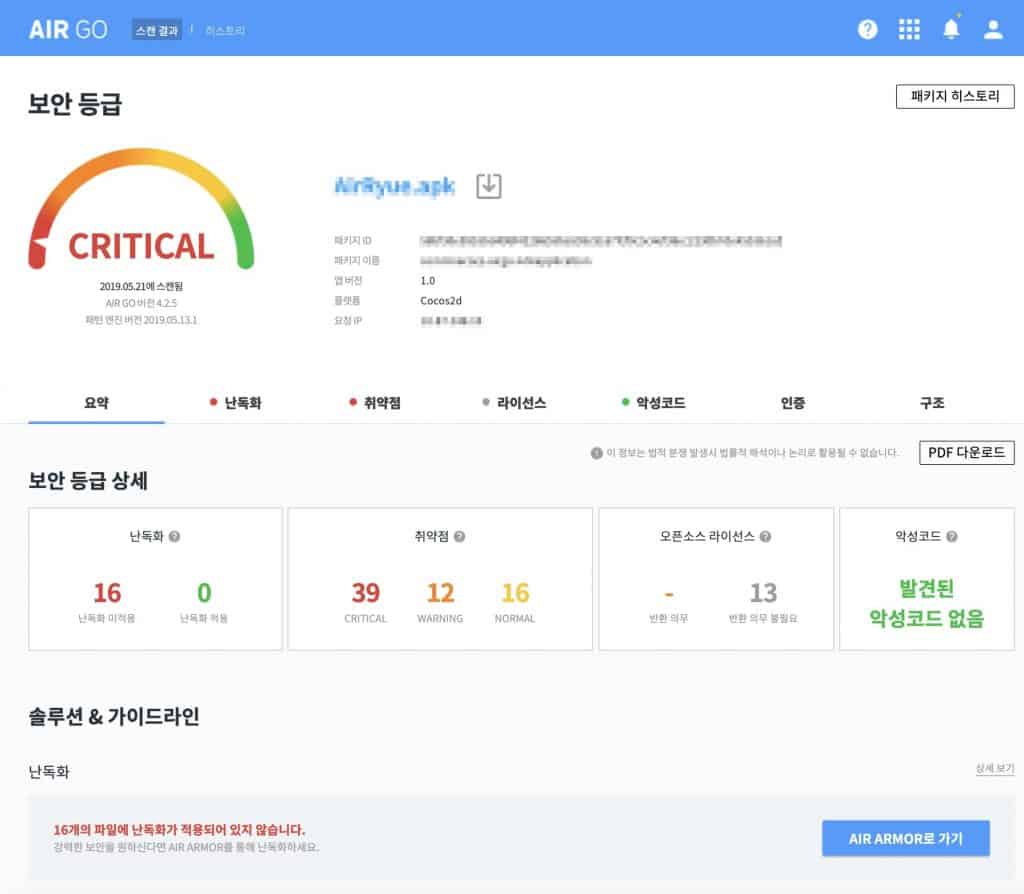
Task: Click the AIR GO logo
Action: (67, 29)
